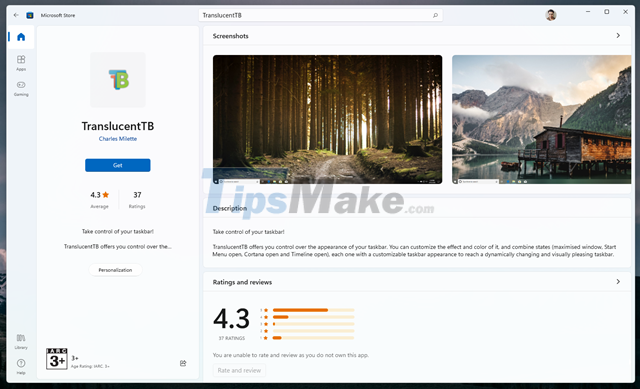Click the '37 RATINGS' label under score

[x=231, y=338]
